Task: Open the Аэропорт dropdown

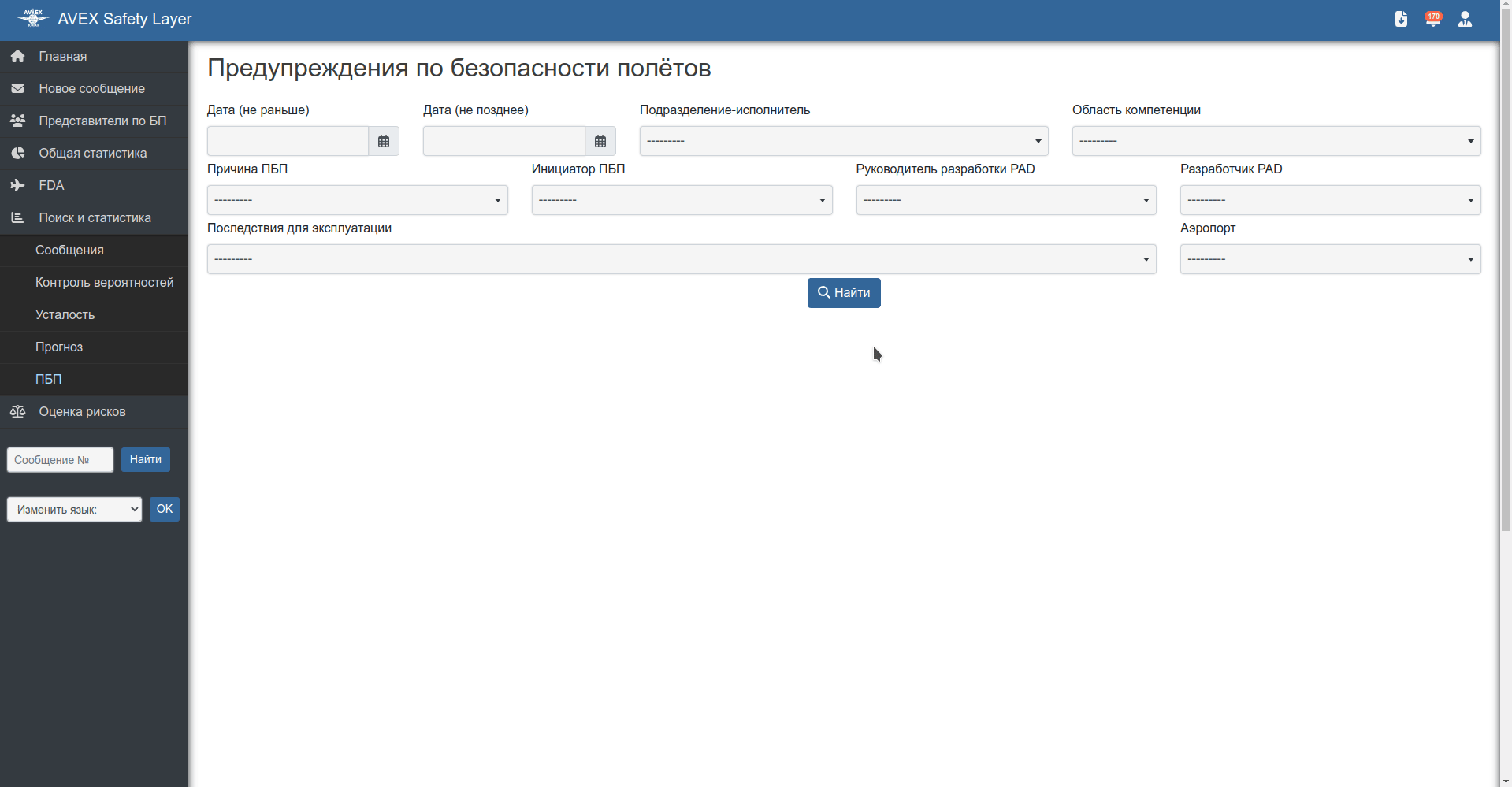Action: point(1329,258)
